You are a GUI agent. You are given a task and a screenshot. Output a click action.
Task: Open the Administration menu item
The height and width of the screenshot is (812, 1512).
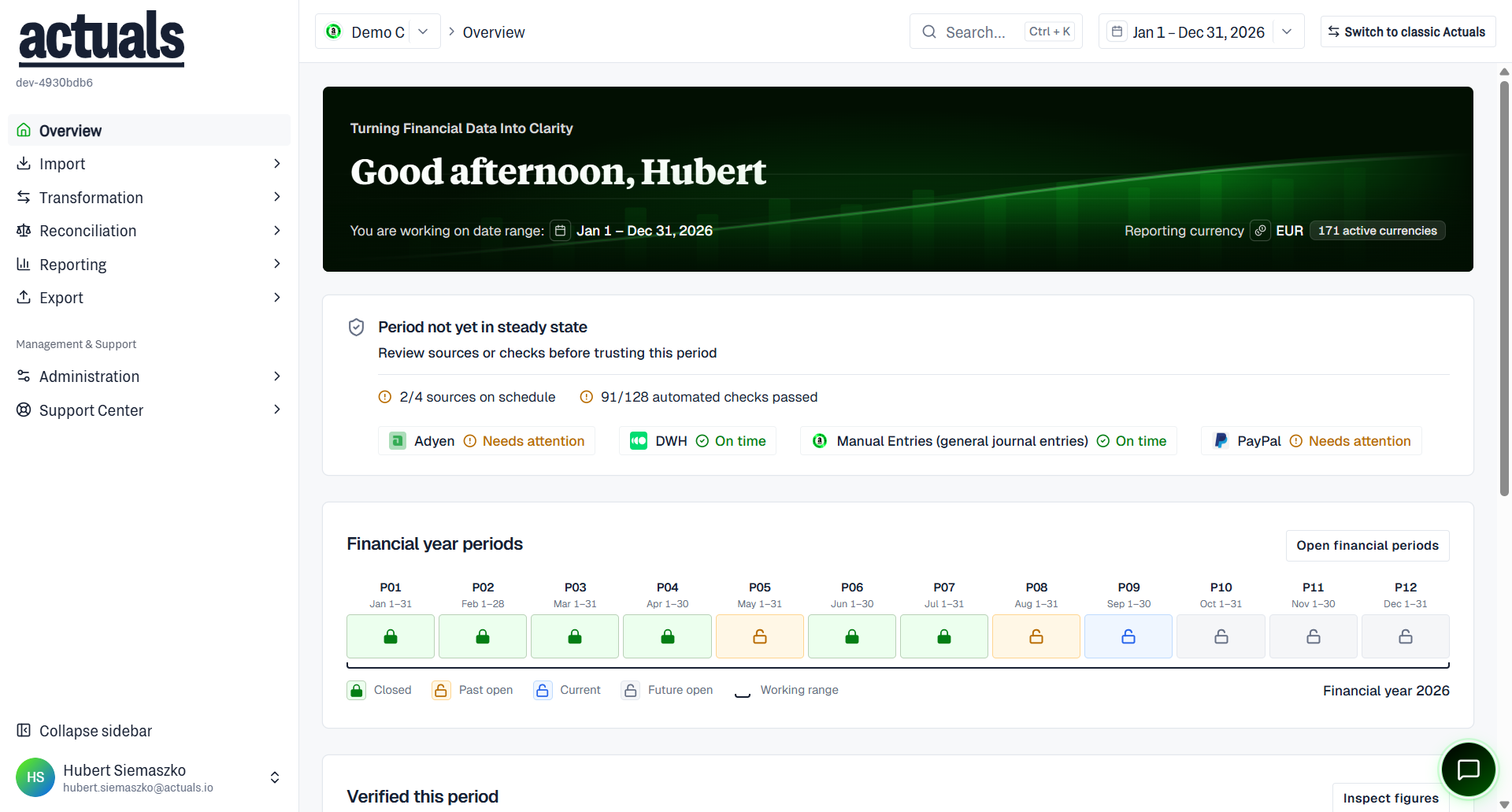coord(150,376)
